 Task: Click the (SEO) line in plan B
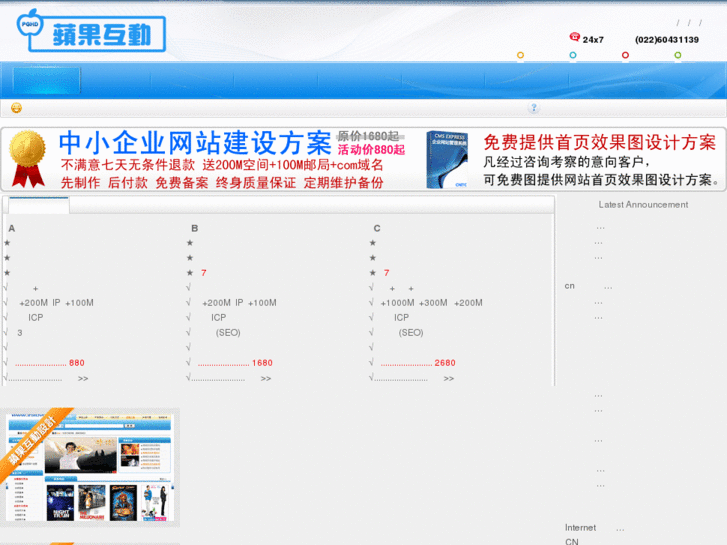click(x=228, y=333)
